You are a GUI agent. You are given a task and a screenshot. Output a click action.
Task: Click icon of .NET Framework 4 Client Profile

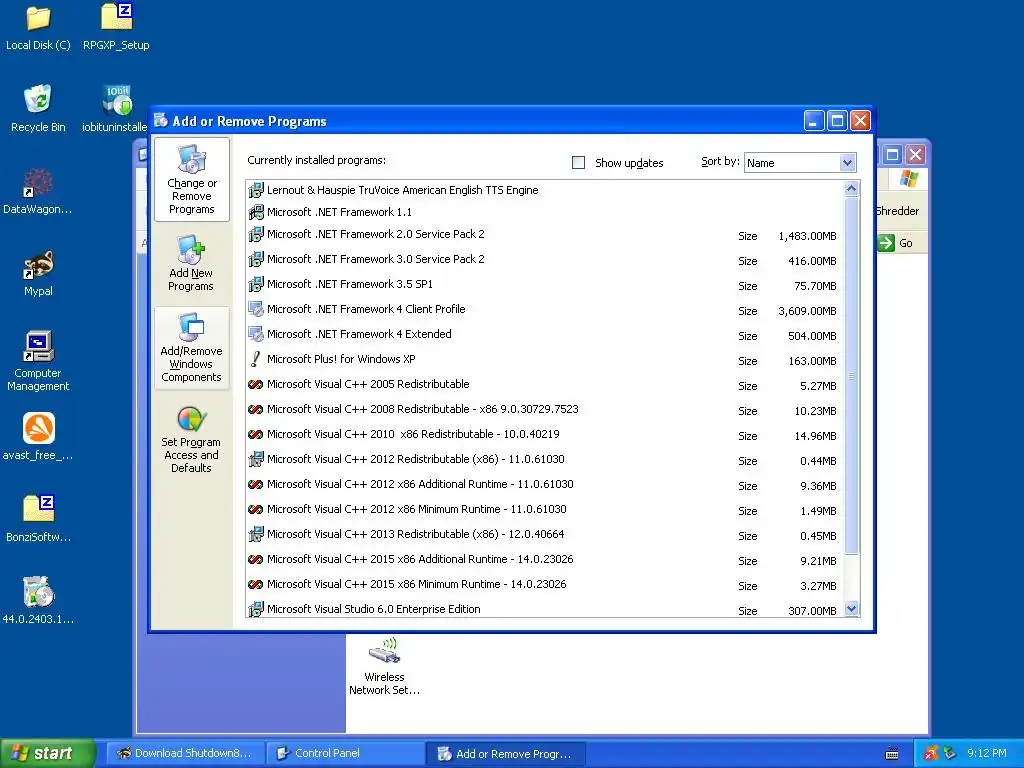coord(256,309)
